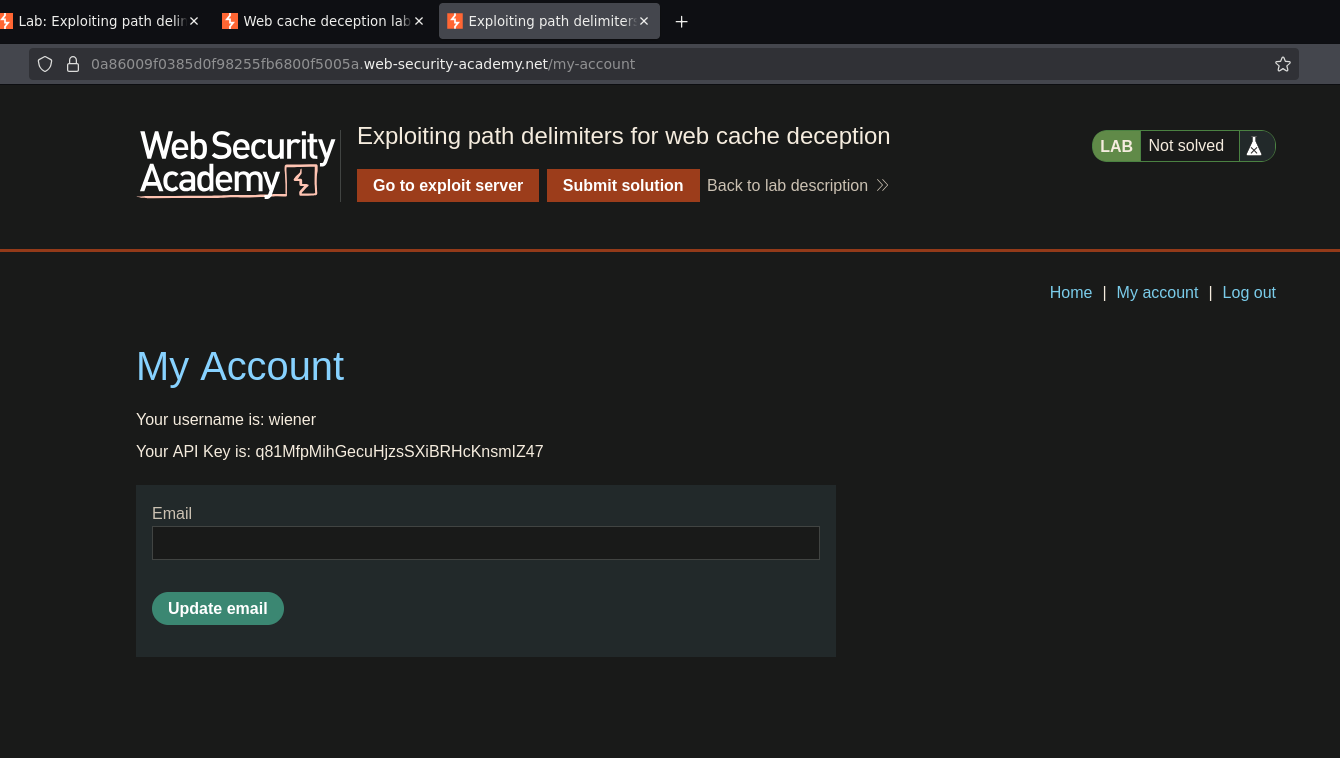Click the 'Submit solution' button

623,186
